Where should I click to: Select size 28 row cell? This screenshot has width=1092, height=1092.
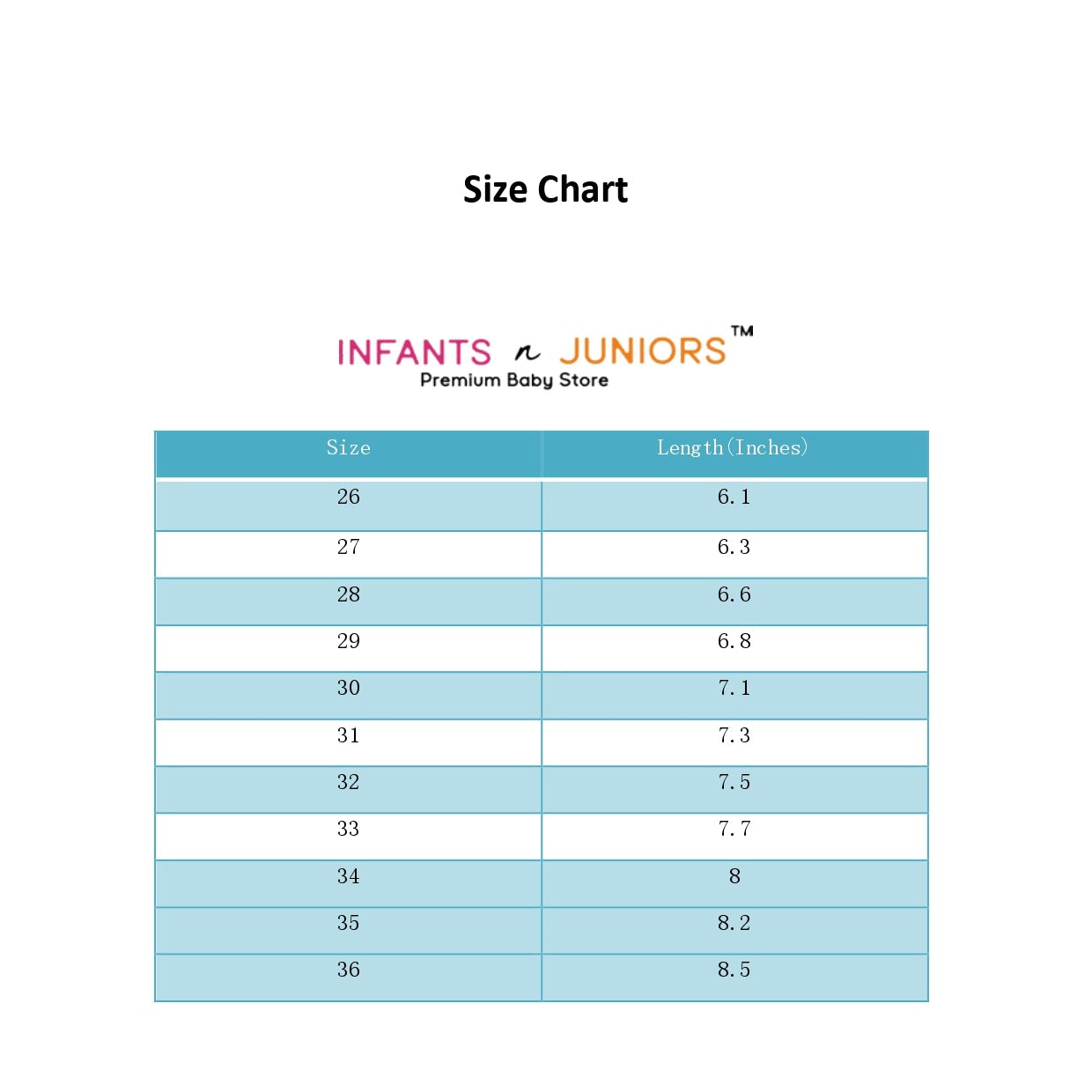[349, 601]
